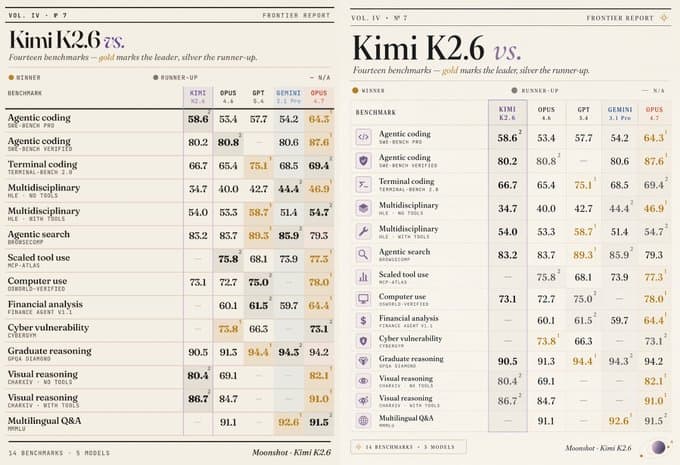This screenshot has width=680, height=465.
Task: Select the KIMI column header in left panel
Action: [x=198, y=97]
